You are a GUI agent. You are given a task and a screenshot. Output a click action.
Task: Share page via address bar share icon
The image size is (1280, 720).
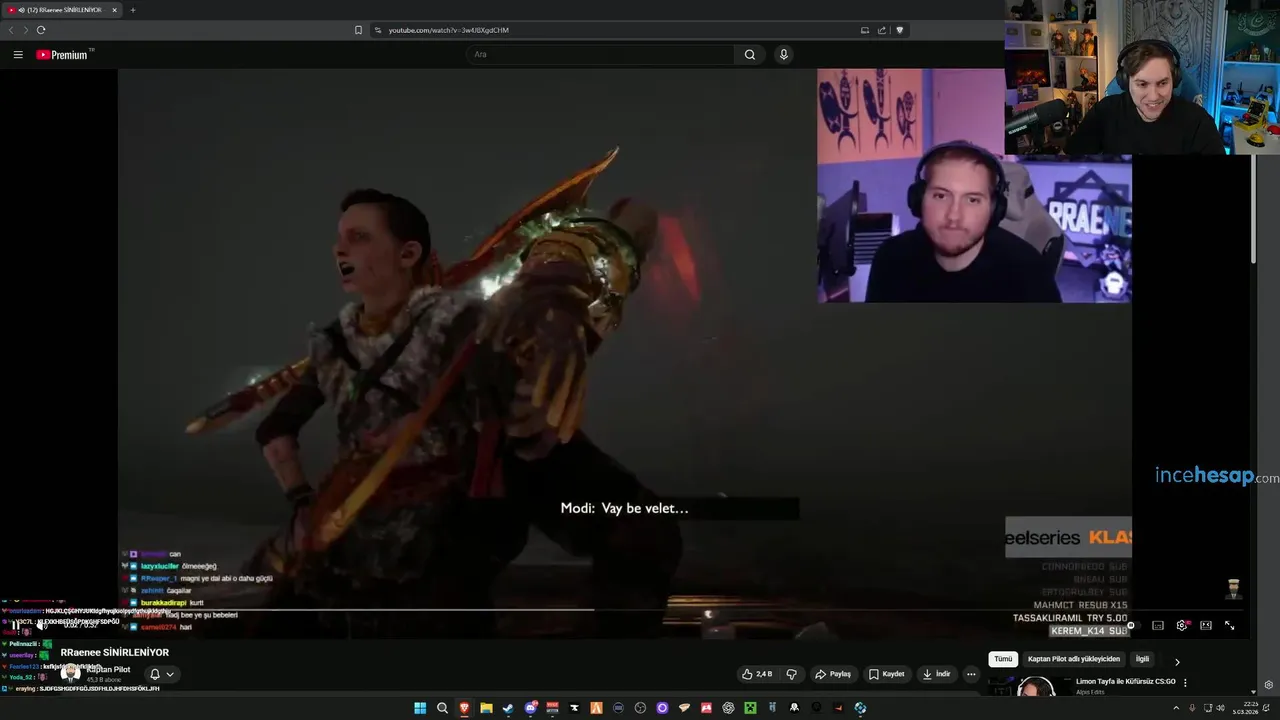click(x=882, y=30)
